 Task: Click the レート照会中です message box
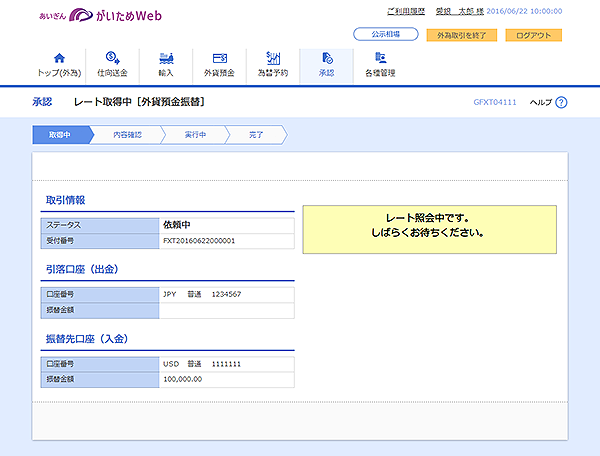pyautogui.click(x=429, y=230)
